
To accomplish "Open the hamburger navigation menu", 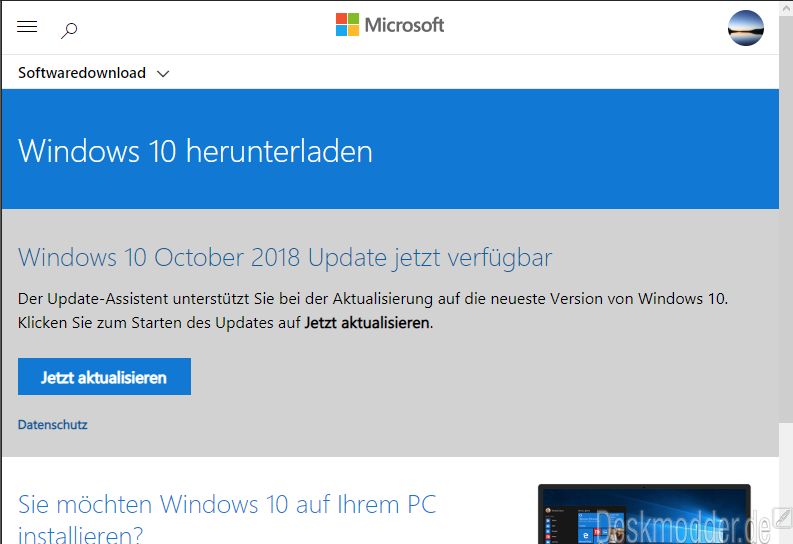I will 27,26.
